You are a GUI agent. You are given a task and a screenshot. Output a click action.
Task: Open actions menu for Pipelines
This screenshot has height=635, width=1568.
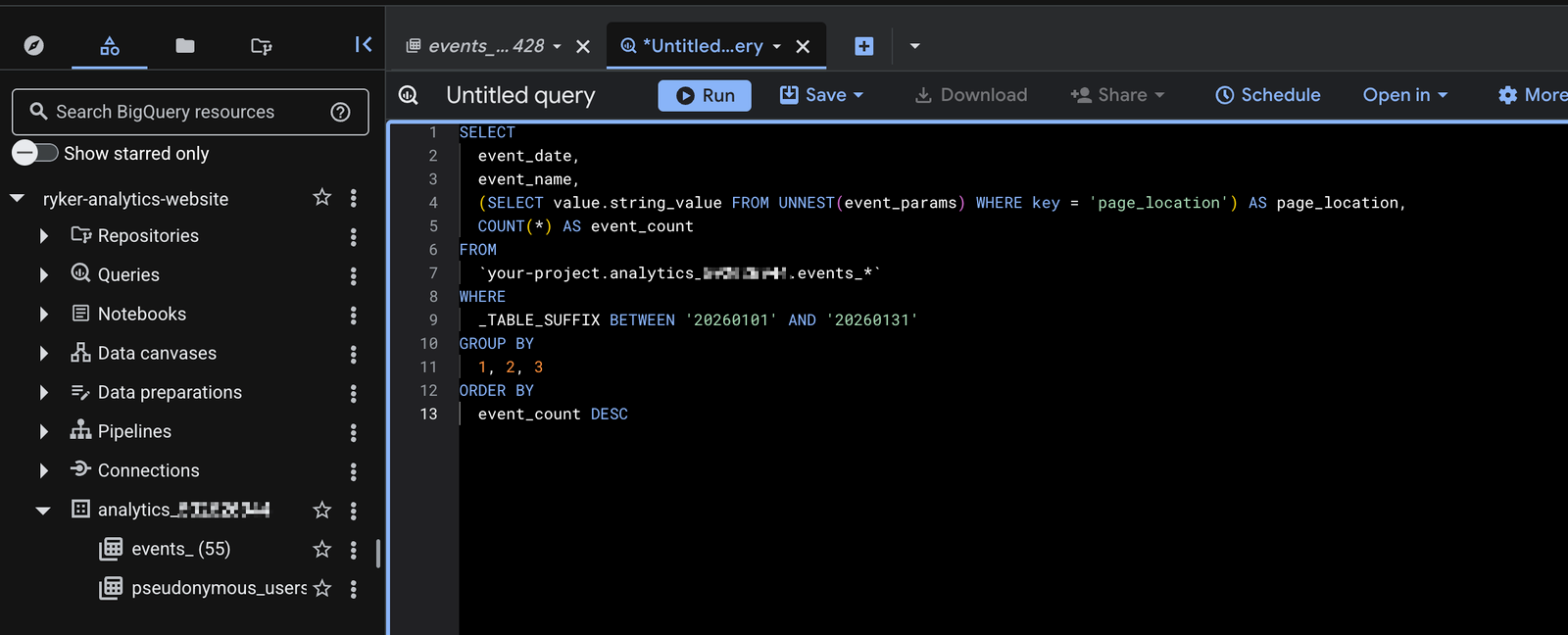click(x=354, y=432)
